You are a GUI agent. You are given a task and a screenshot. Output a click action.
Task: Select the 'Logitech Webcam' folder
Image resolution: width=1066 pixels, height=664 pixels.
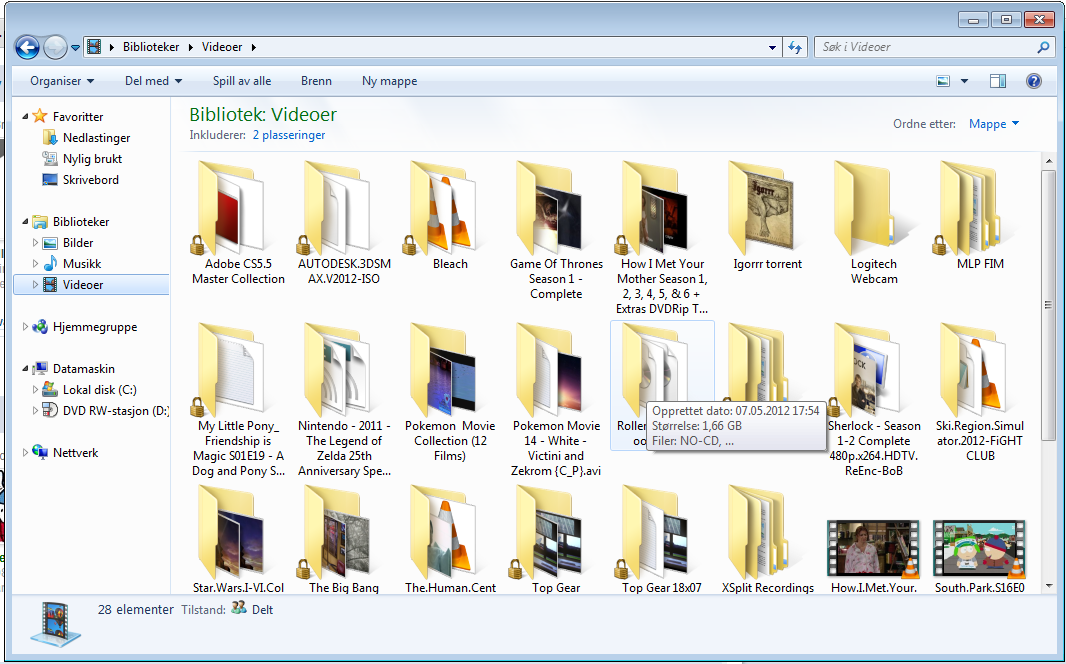(x=874, y=223)
